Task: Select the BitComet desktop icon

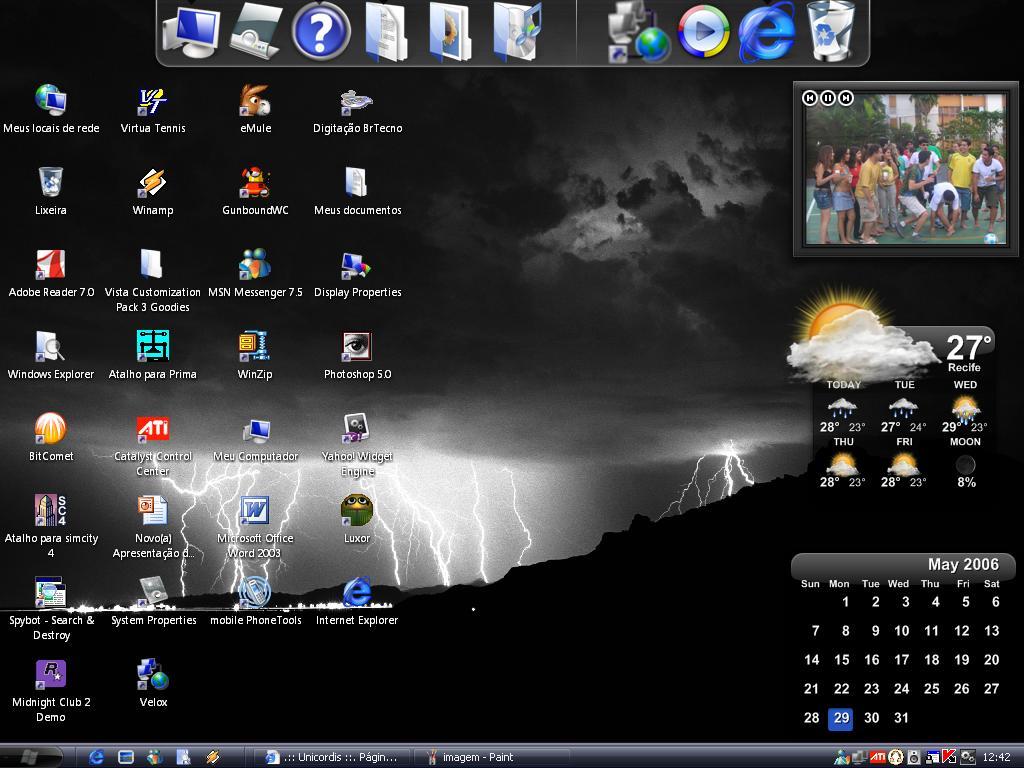Action: (x=51, y=438)
